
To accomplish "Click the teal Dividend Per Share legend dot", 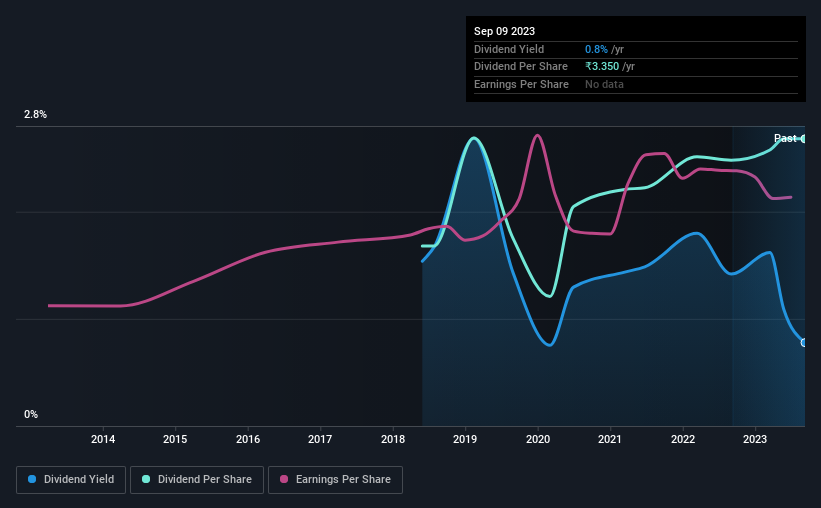I will coord(146,479).
